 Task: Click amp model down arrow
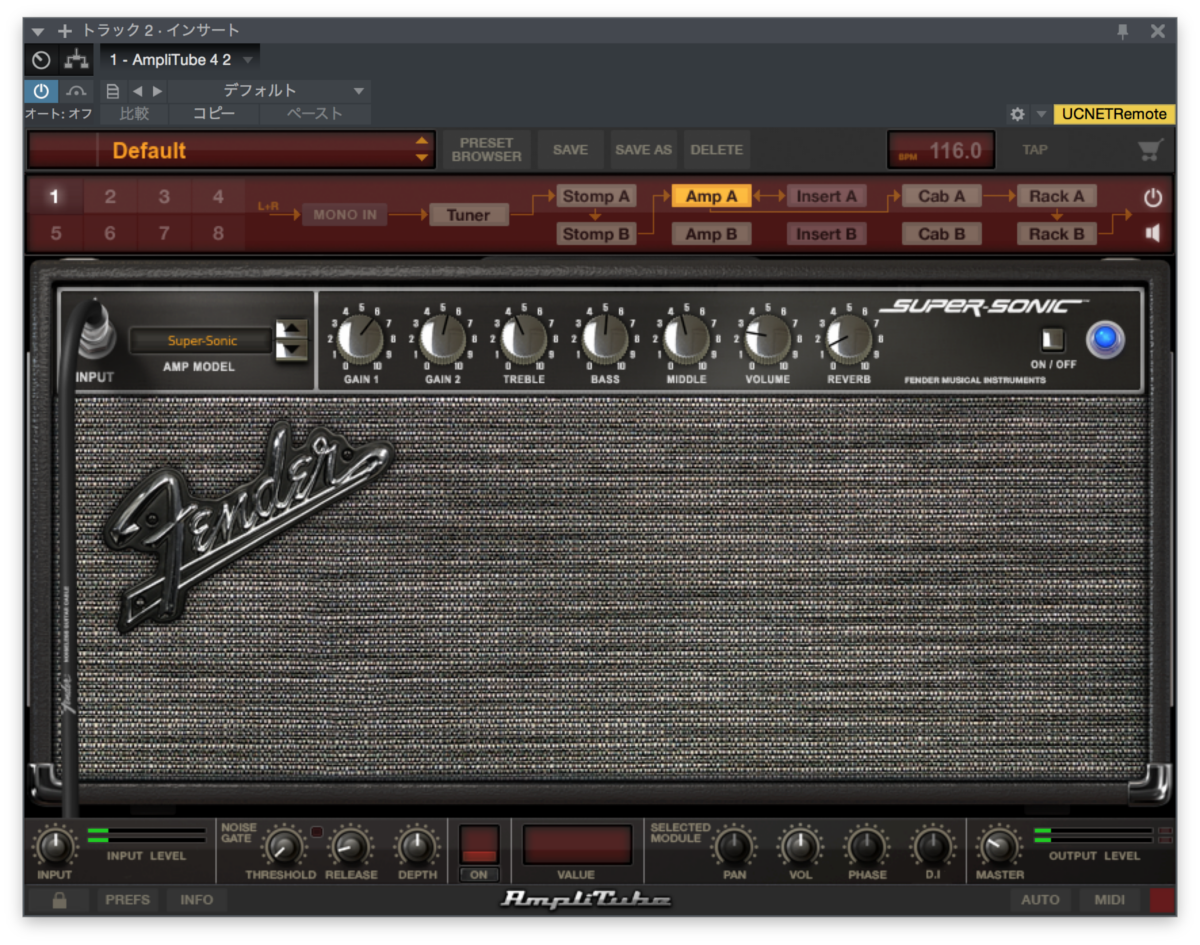[291, 349]
